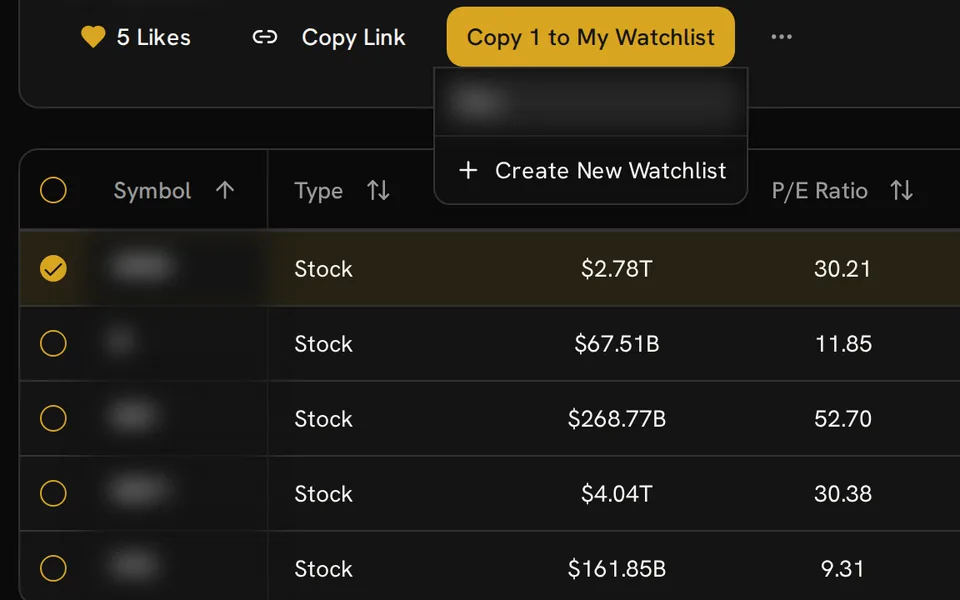Click the 9.31 P/E ratio value
This screenshot has width=960, height=600.
click(x=842, y=569)
